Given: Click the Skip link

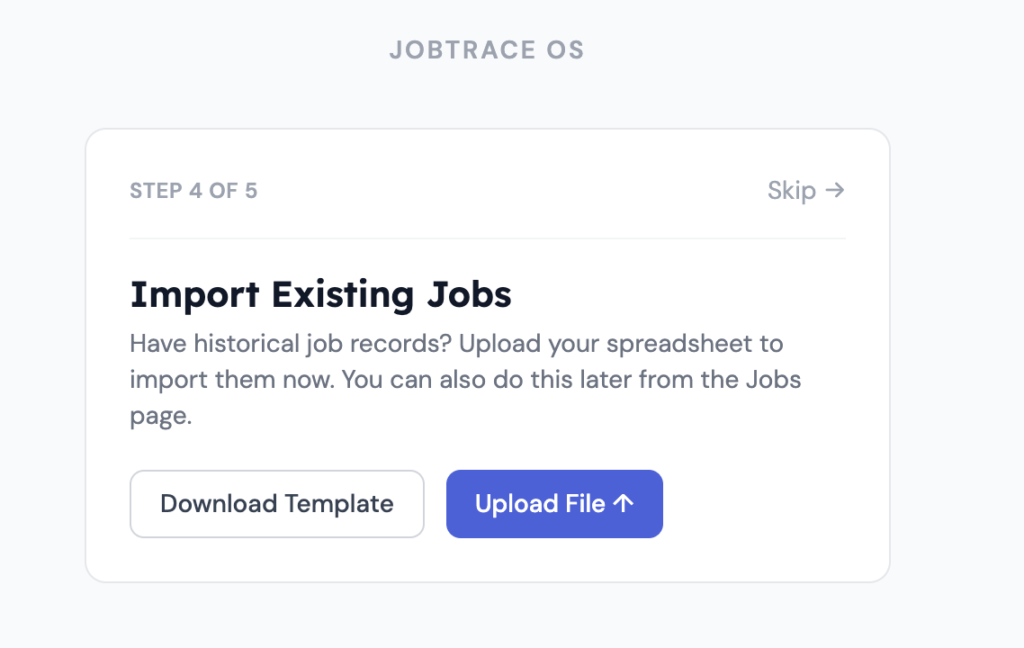Looking at the screenshot, I should [x=806, y=191].
